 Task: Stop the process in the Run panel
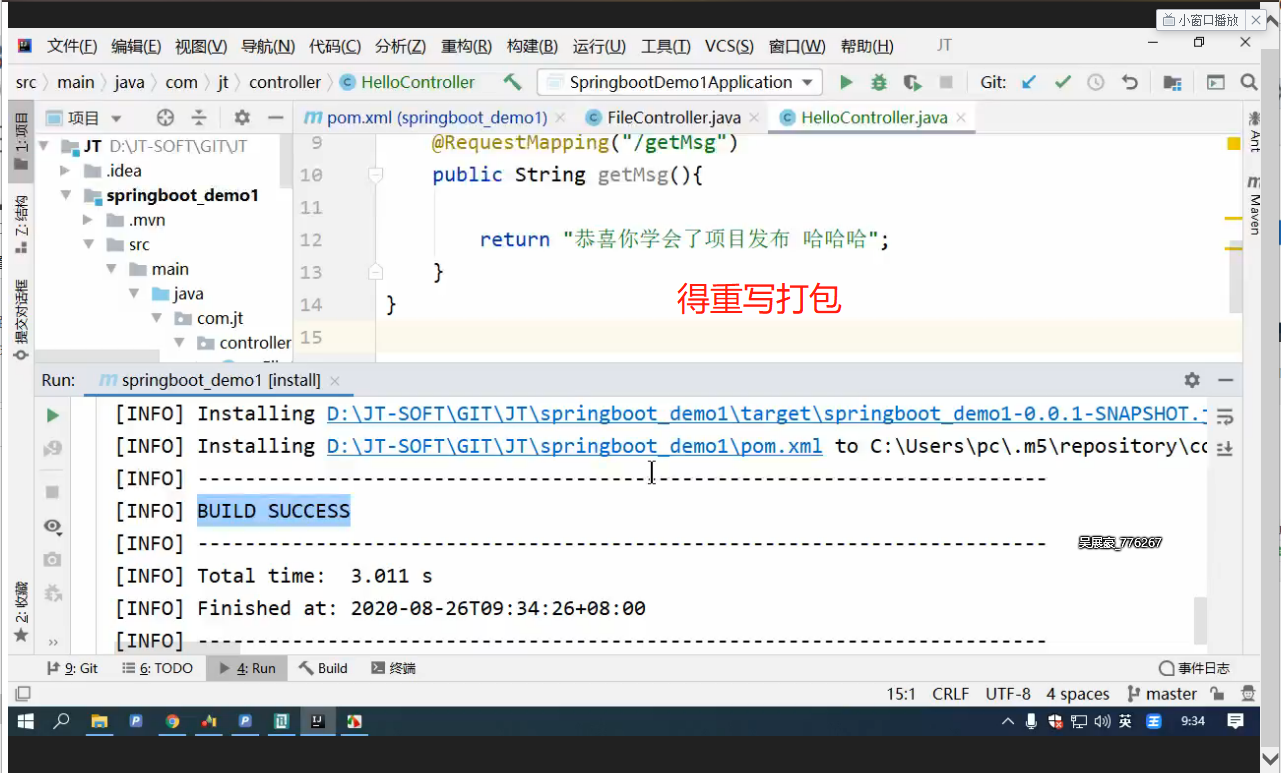[x=53, y=492]
